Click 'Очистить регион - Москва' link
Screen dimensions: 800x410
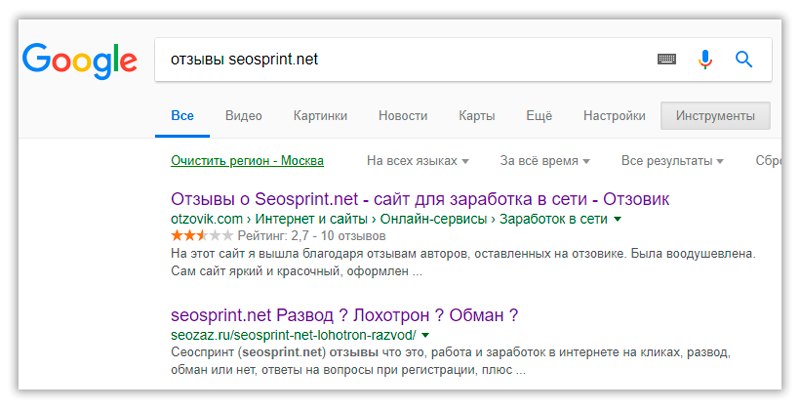coord(247,161)
